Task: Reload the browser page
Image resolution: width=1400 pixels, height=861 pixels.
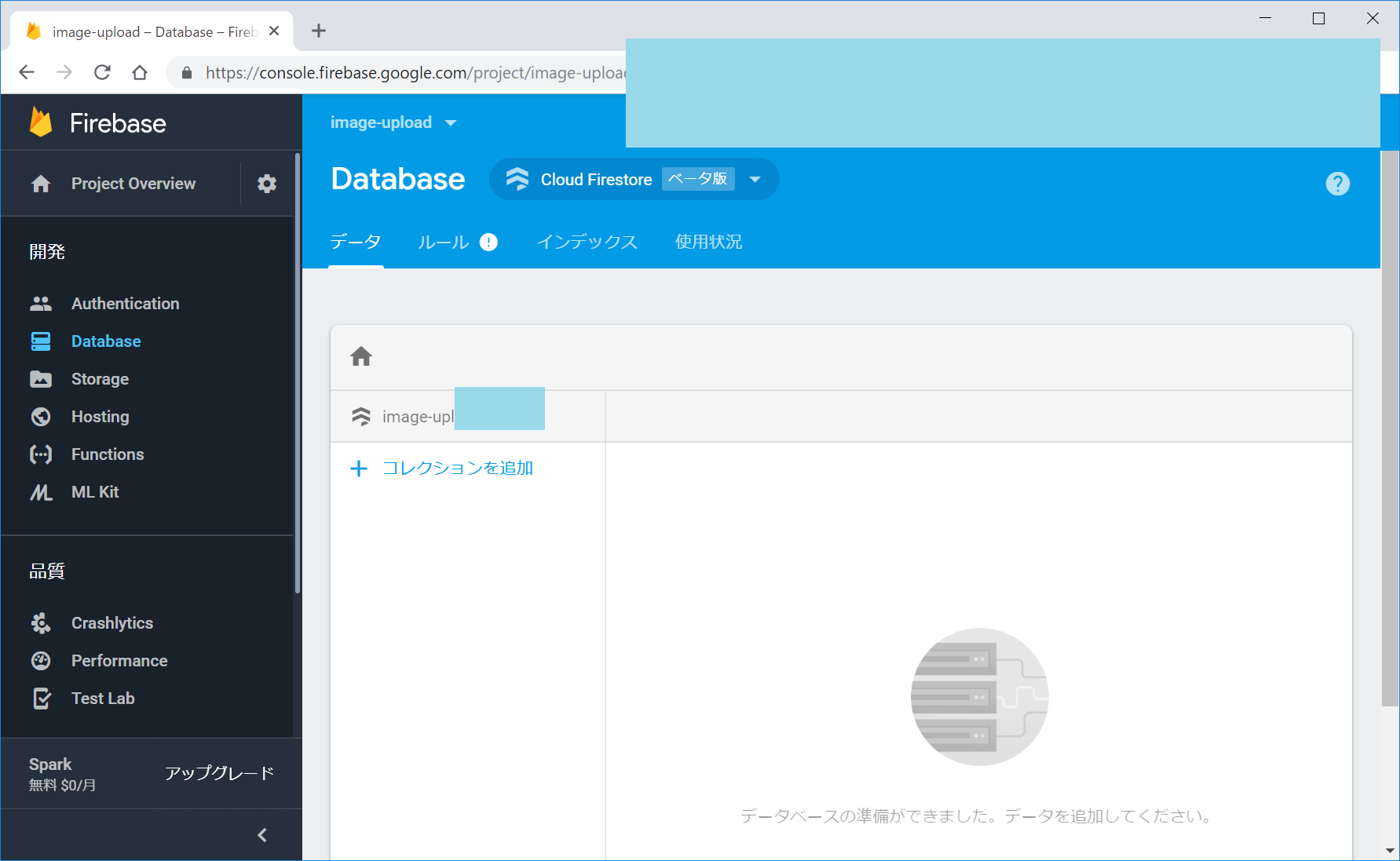Action: click(102, 73)
